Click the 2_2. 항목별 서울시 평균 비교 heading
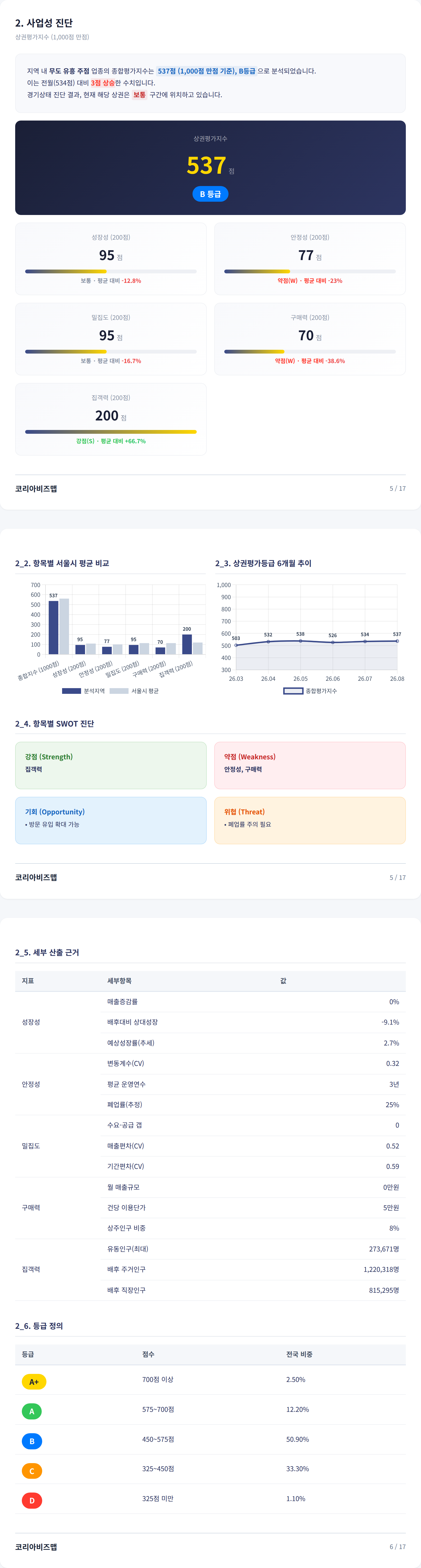 click(62, 564)
